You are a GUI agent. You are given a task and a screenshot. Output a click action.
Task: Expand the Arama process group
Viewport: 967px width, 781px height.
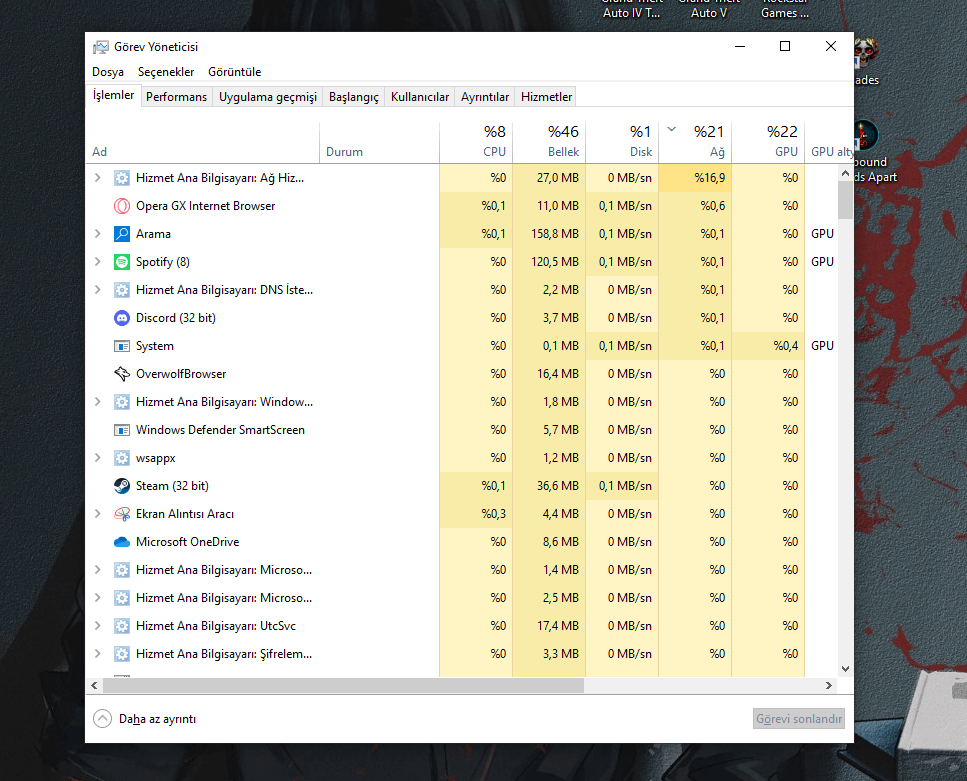pyautogui.click(x=97, y=234)
